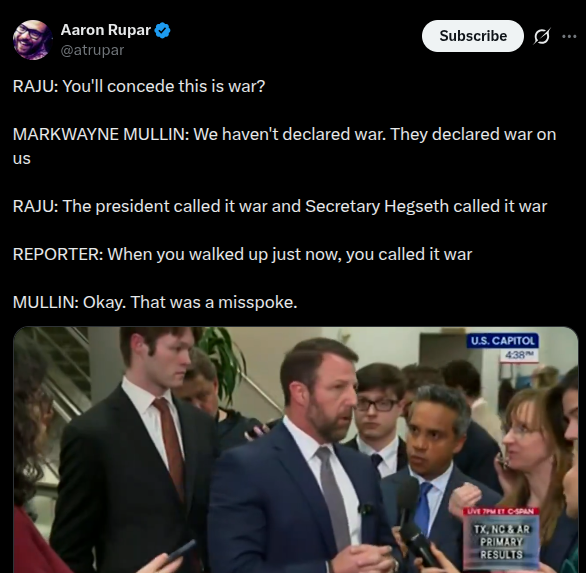Viewport: 586px width, 573px height.
Task: Subscribe to Aaron Rupar
Action: tap(473, 36)
